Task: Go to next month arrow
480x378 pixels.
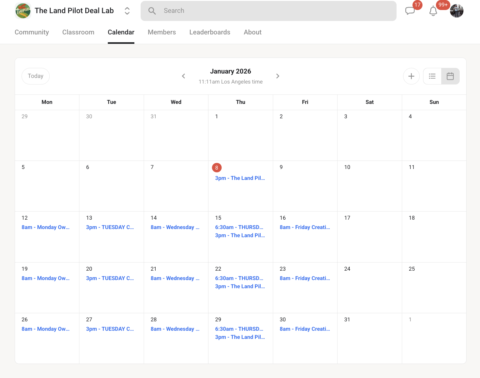Action: click(277, 76)
